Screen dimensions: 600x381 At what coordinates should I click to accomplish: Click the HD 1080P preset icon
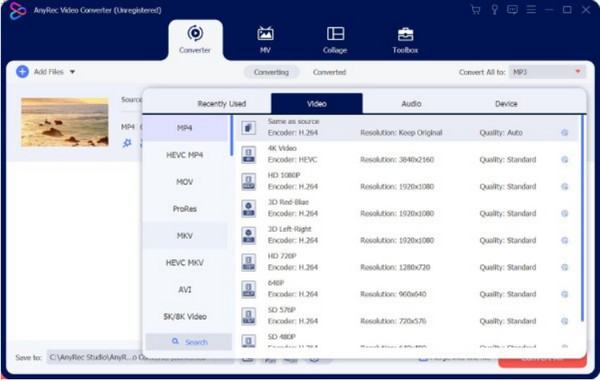click(x=249, y=182)
